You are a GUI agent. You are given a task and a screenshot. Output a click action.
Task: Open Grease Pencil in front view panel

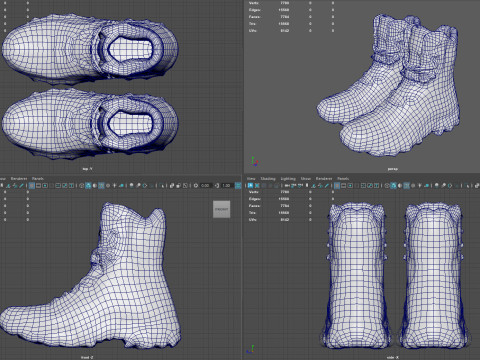21,185
